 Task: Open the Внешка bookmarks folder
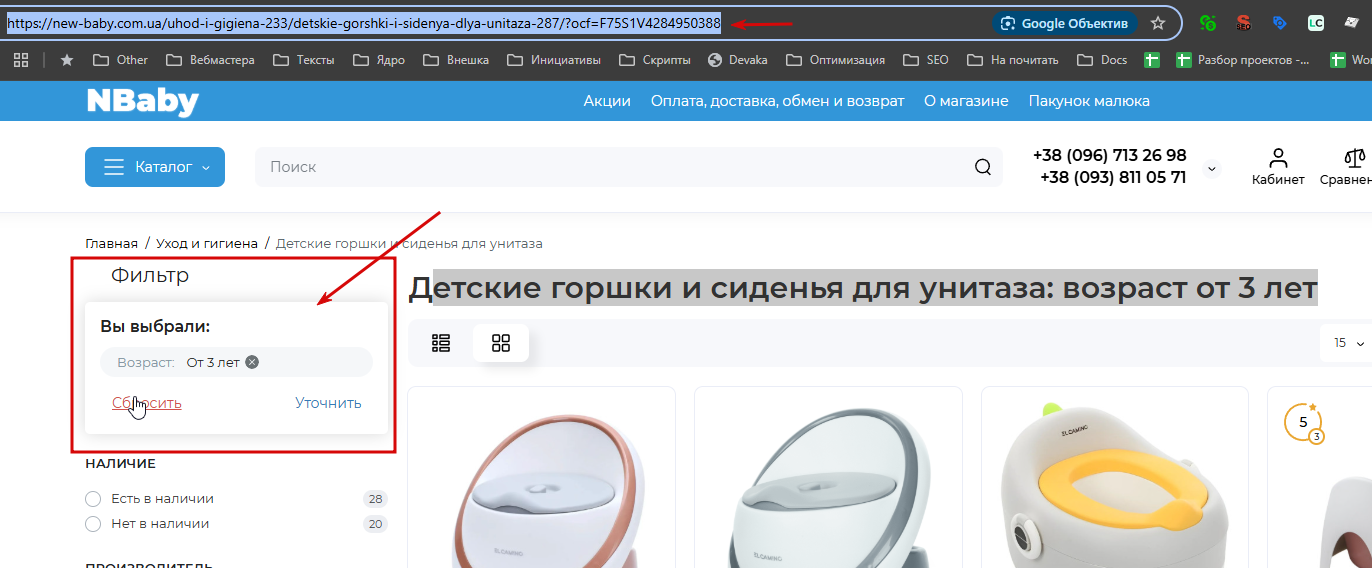coord(456,60)
